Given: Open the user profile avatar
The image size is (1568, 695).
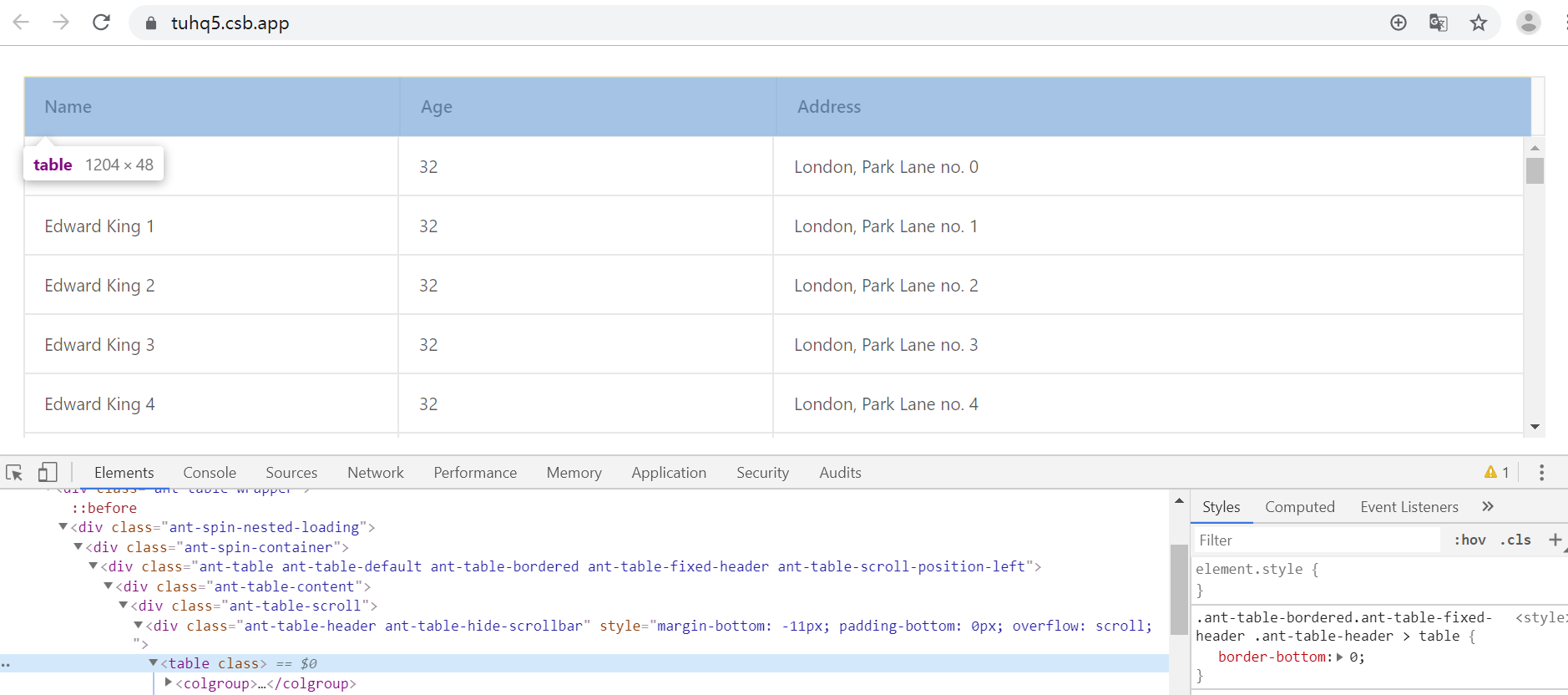Looking at the screenshot, I should pyautogui.click(x=1529, y=23).
